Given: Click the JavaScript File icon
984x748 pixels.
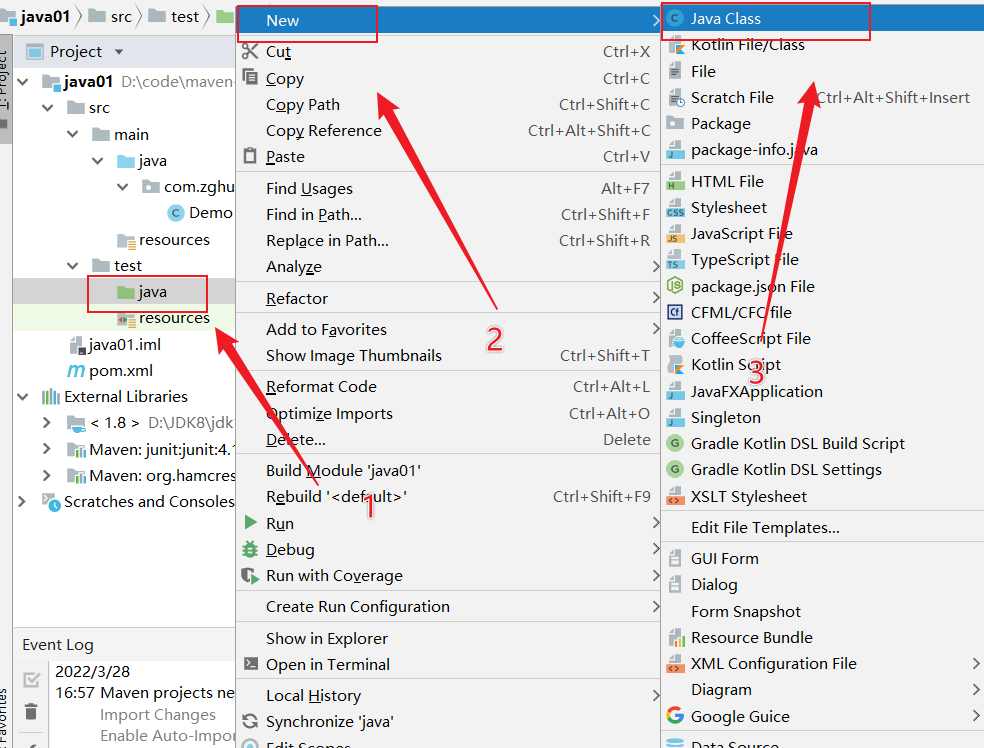Looking at the screenshot, I should 675,234.
